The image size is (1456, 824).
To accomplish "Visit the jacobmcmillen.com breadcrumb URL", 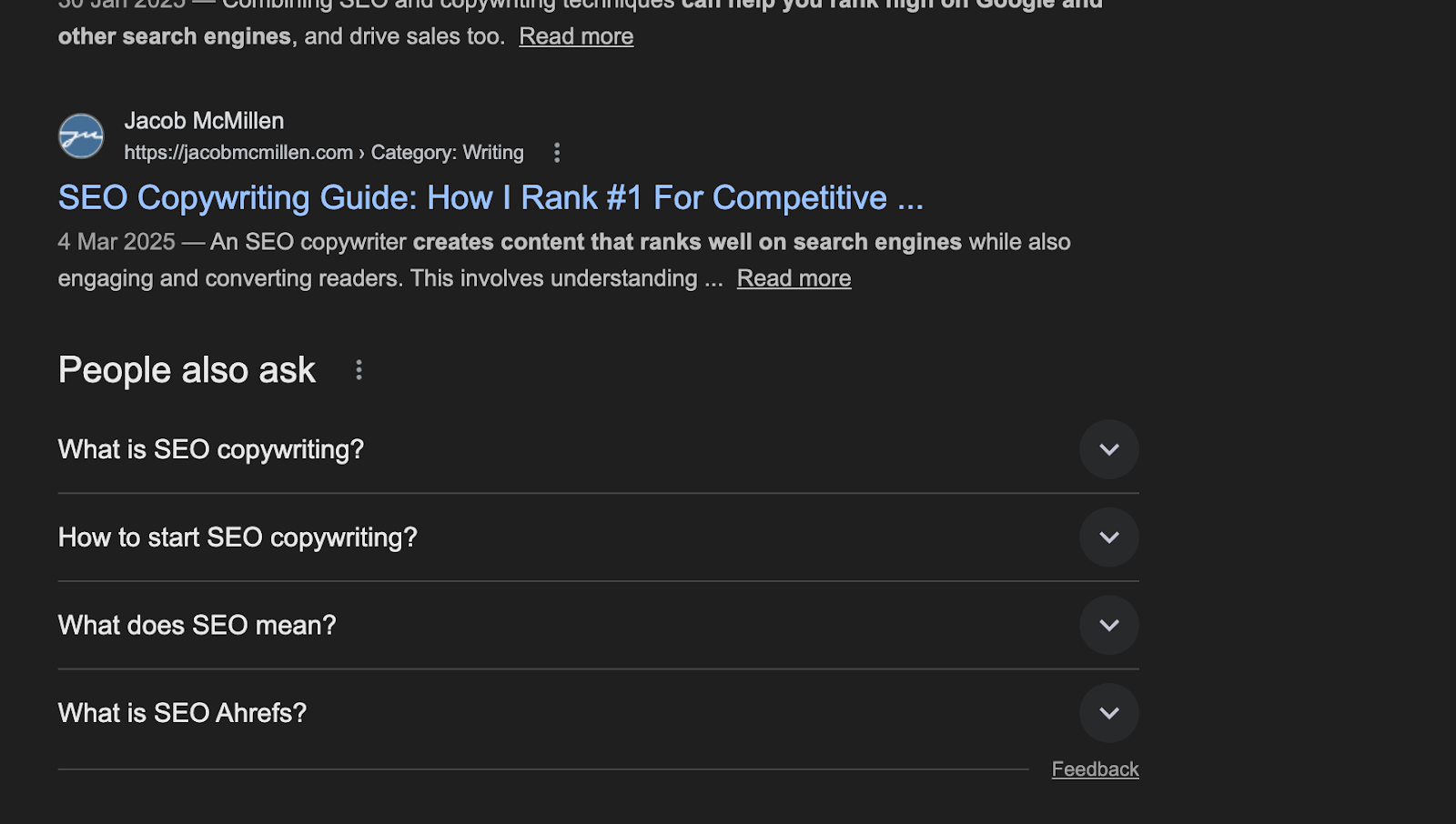I will click(238, 152).
